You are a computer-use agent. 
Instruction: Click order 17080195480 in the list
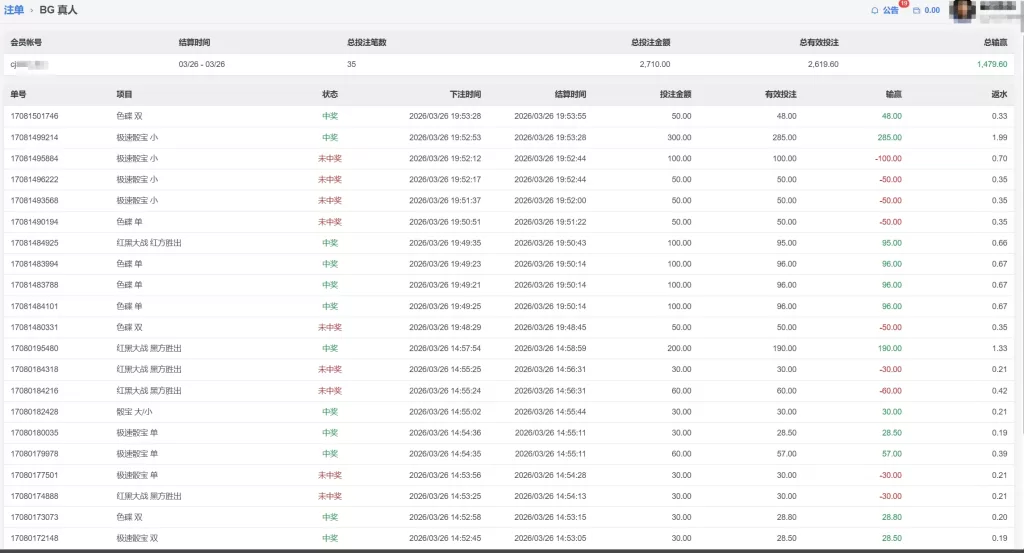tap(35, 348)
